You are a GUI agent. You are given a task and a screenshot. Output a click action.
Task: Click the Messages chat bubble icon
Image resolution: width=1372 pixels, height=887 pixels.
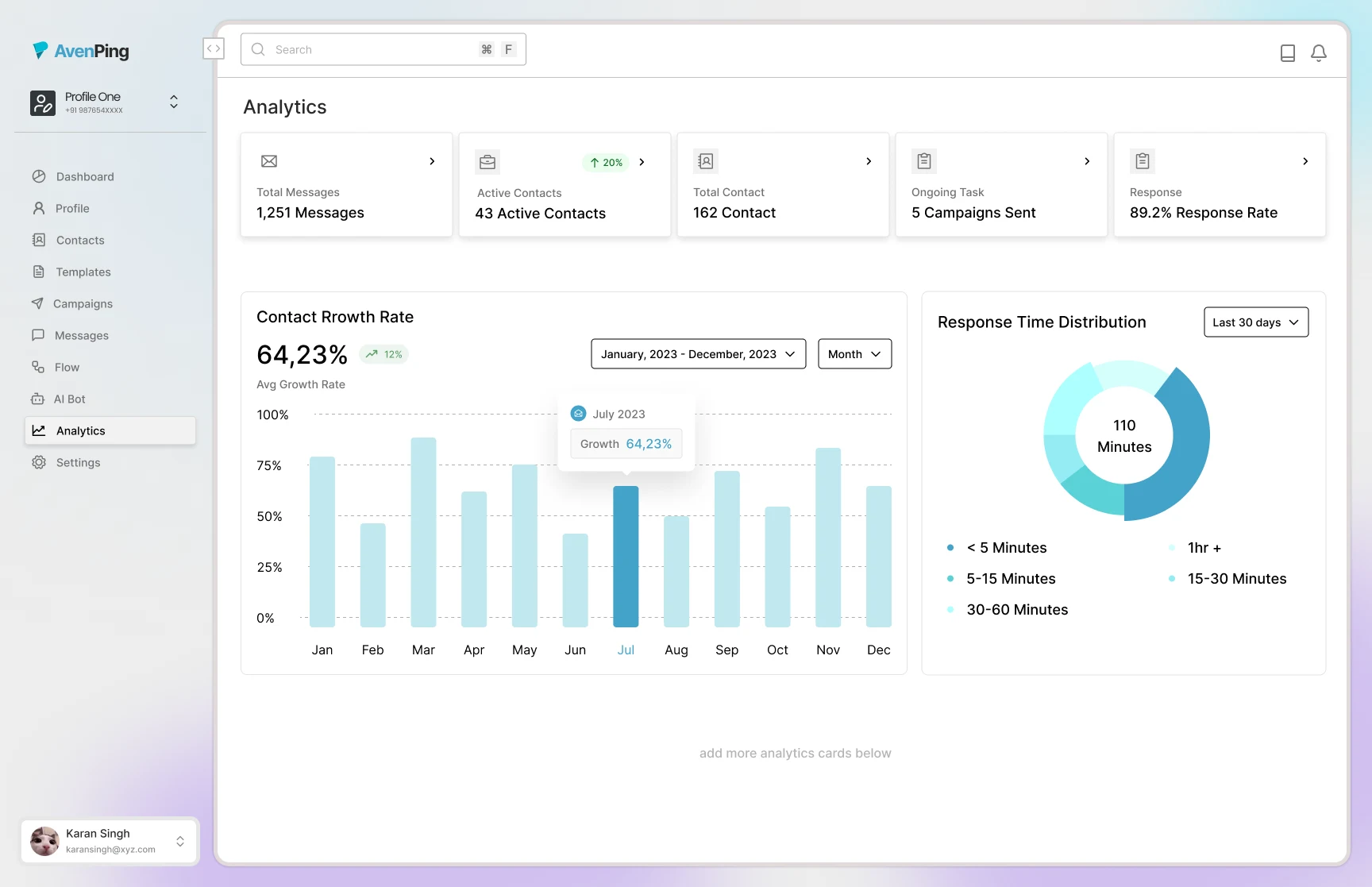coord(37,335)
